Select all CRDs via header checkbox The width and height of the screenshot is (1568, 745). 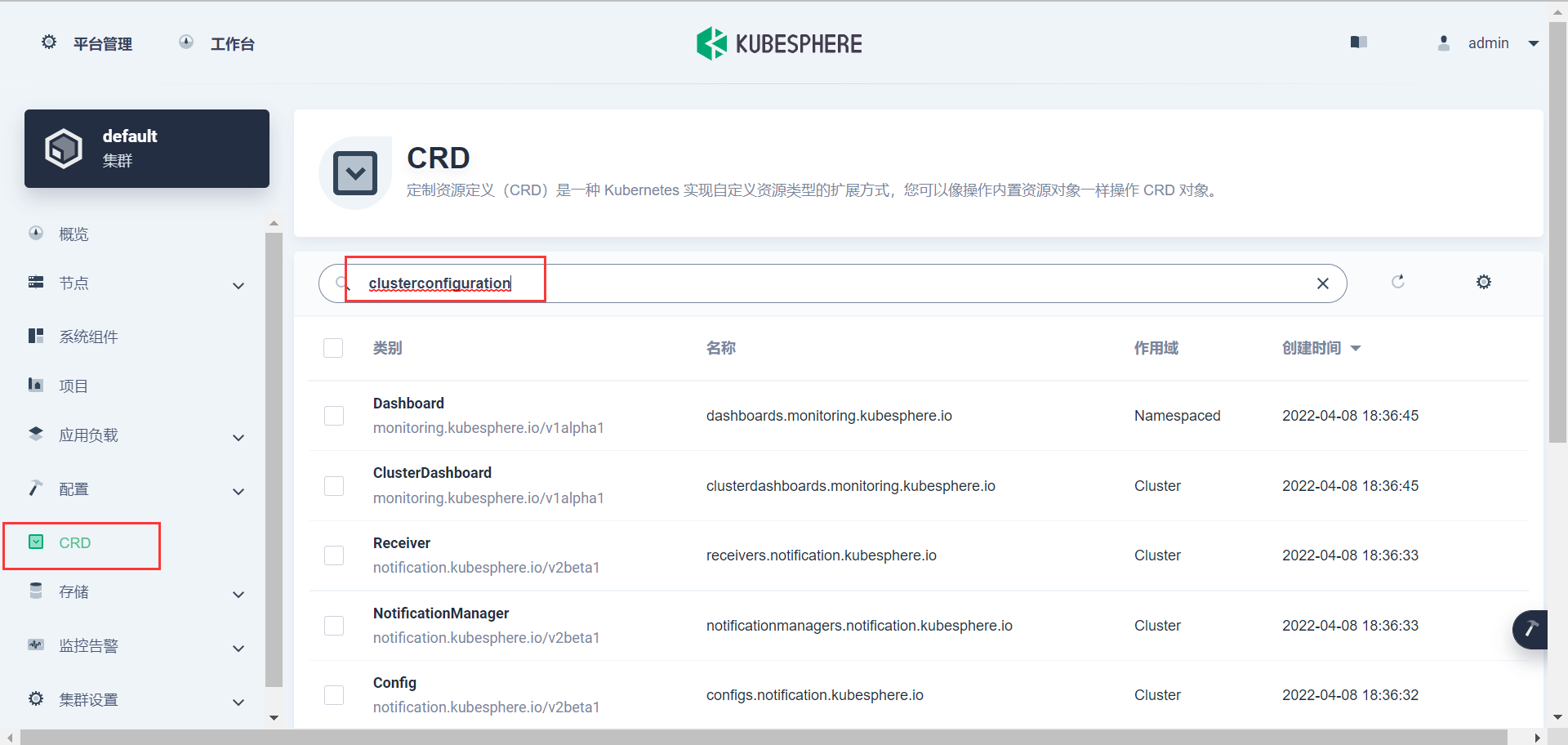334,348
